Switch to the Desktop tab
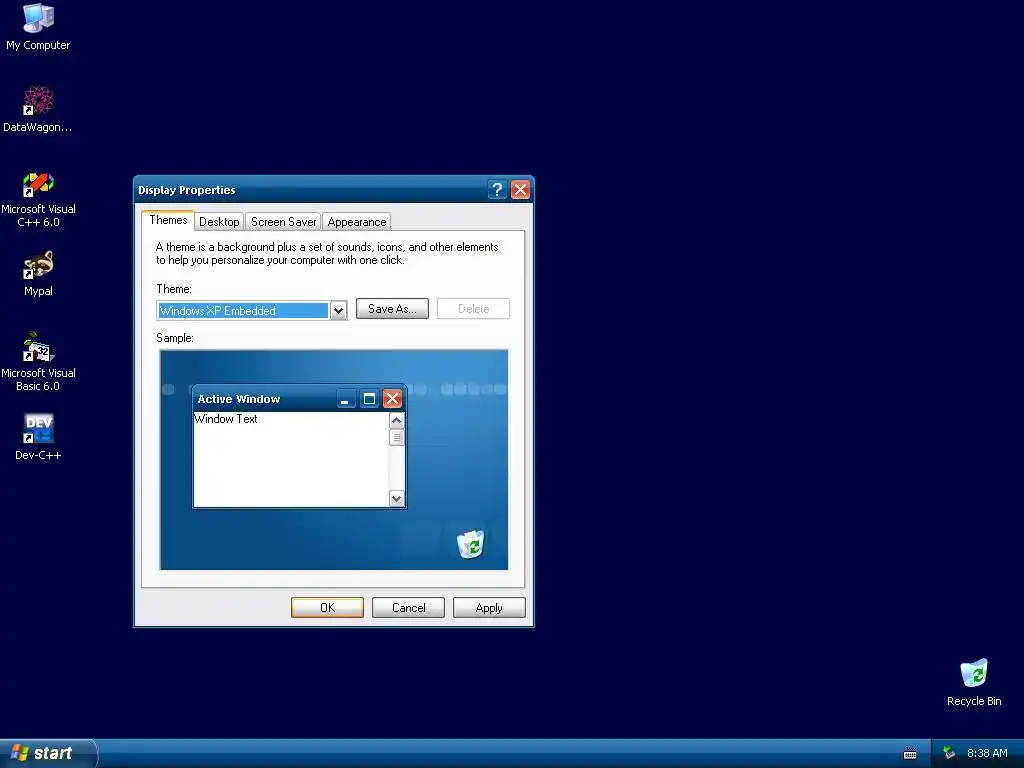Viewport: 1024px width, 768px height. pyautogui.click(x=219, y=222)
